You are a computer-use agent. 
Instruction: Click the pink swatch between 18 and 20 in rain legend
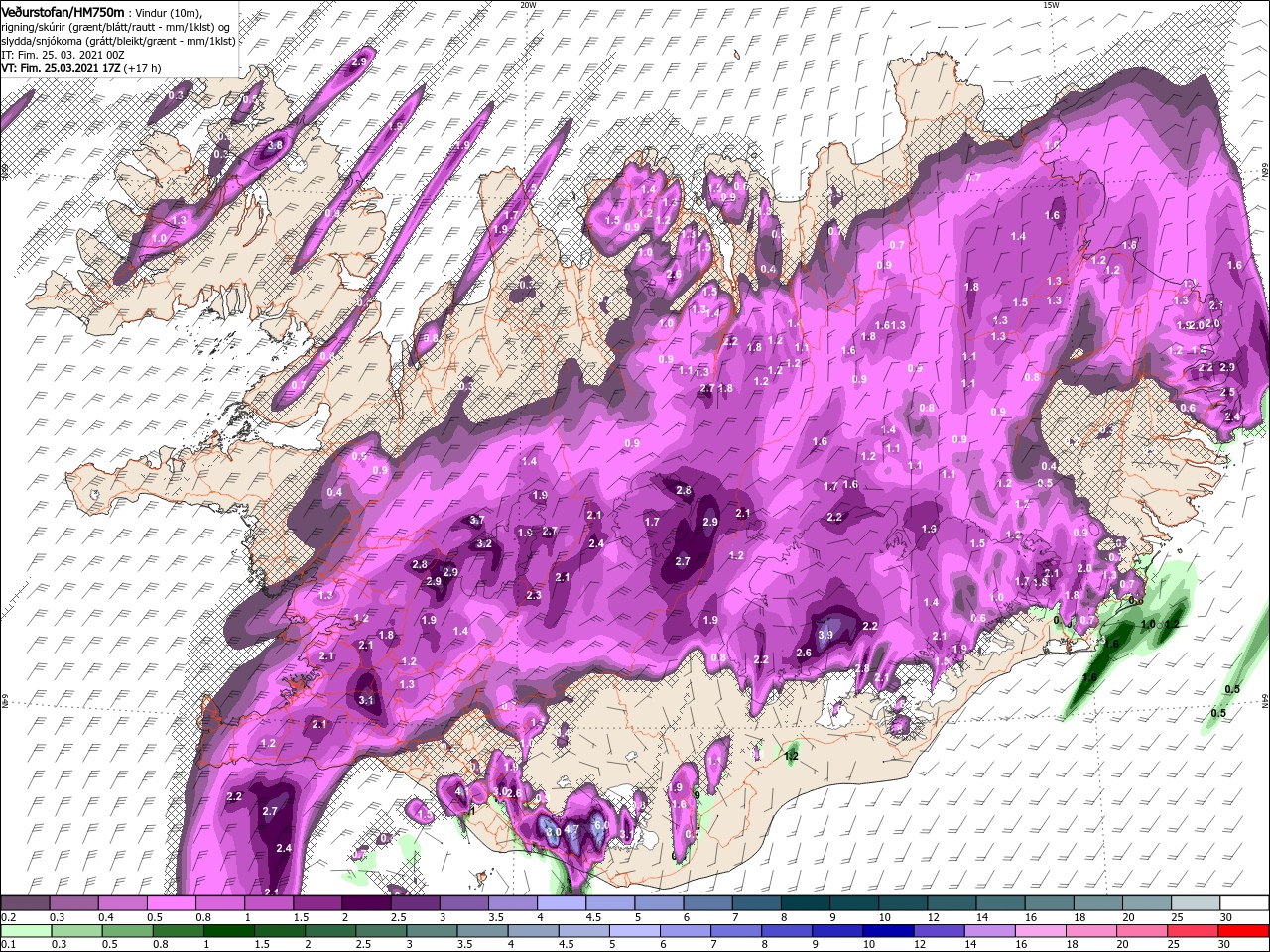[x=1091, y=930]
